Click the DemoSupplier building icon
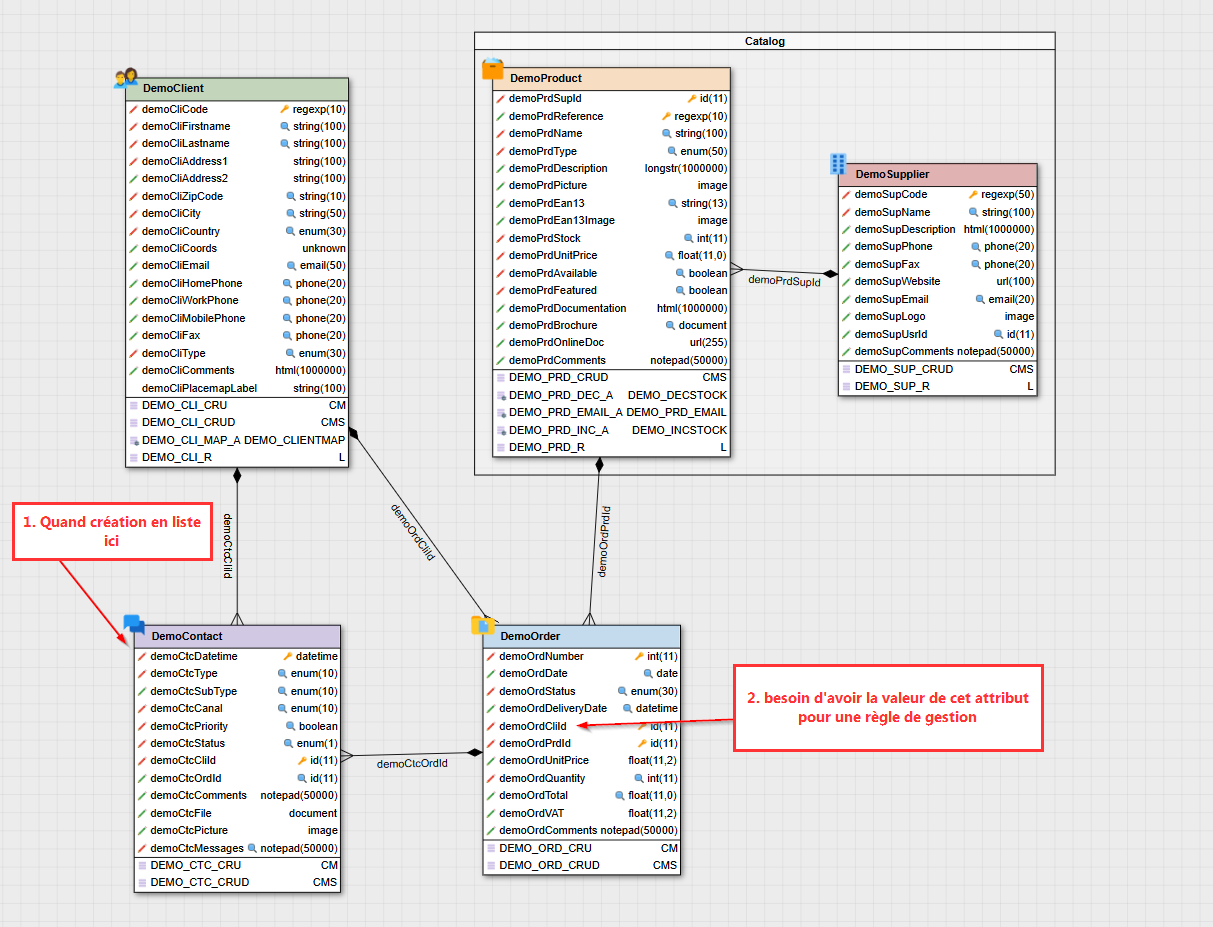This screenshot has height=927, width=1213. 838,165
